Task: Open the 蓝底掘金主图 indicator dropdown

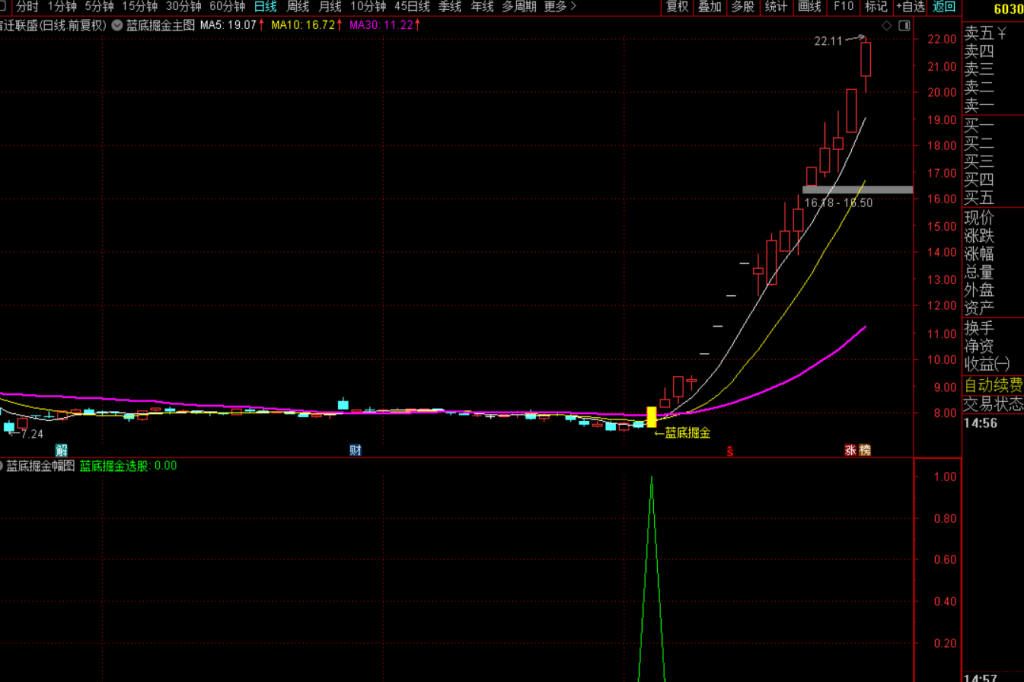Action: [117, 25]
